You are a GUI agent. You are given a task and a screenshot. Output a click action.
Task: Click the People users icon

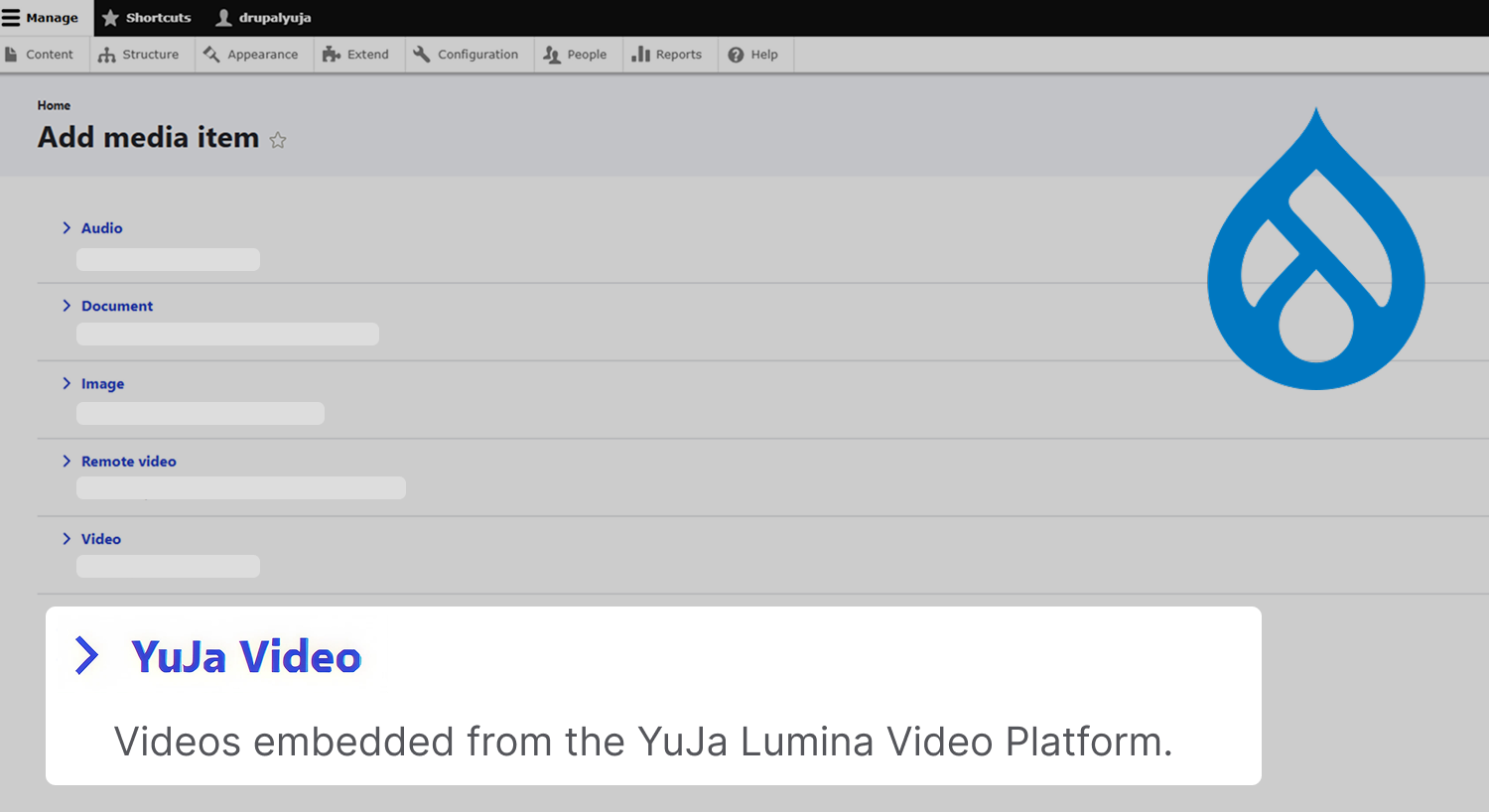tap(552, 55)
